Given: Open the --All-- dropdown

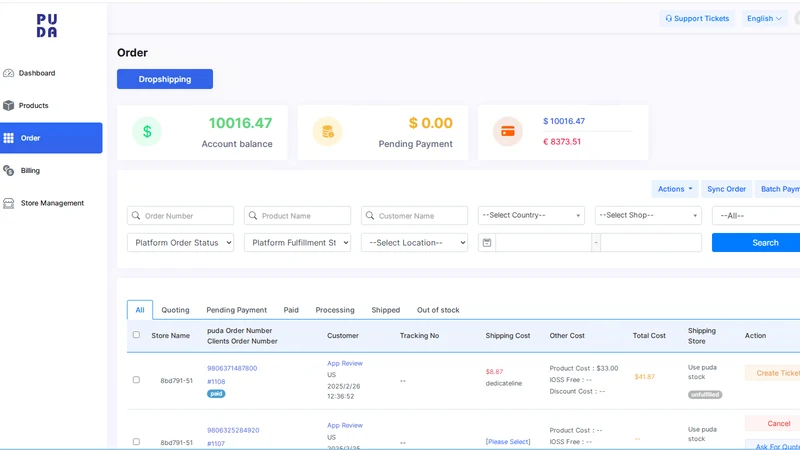Looking at the screenshot, I should point(756,215).
